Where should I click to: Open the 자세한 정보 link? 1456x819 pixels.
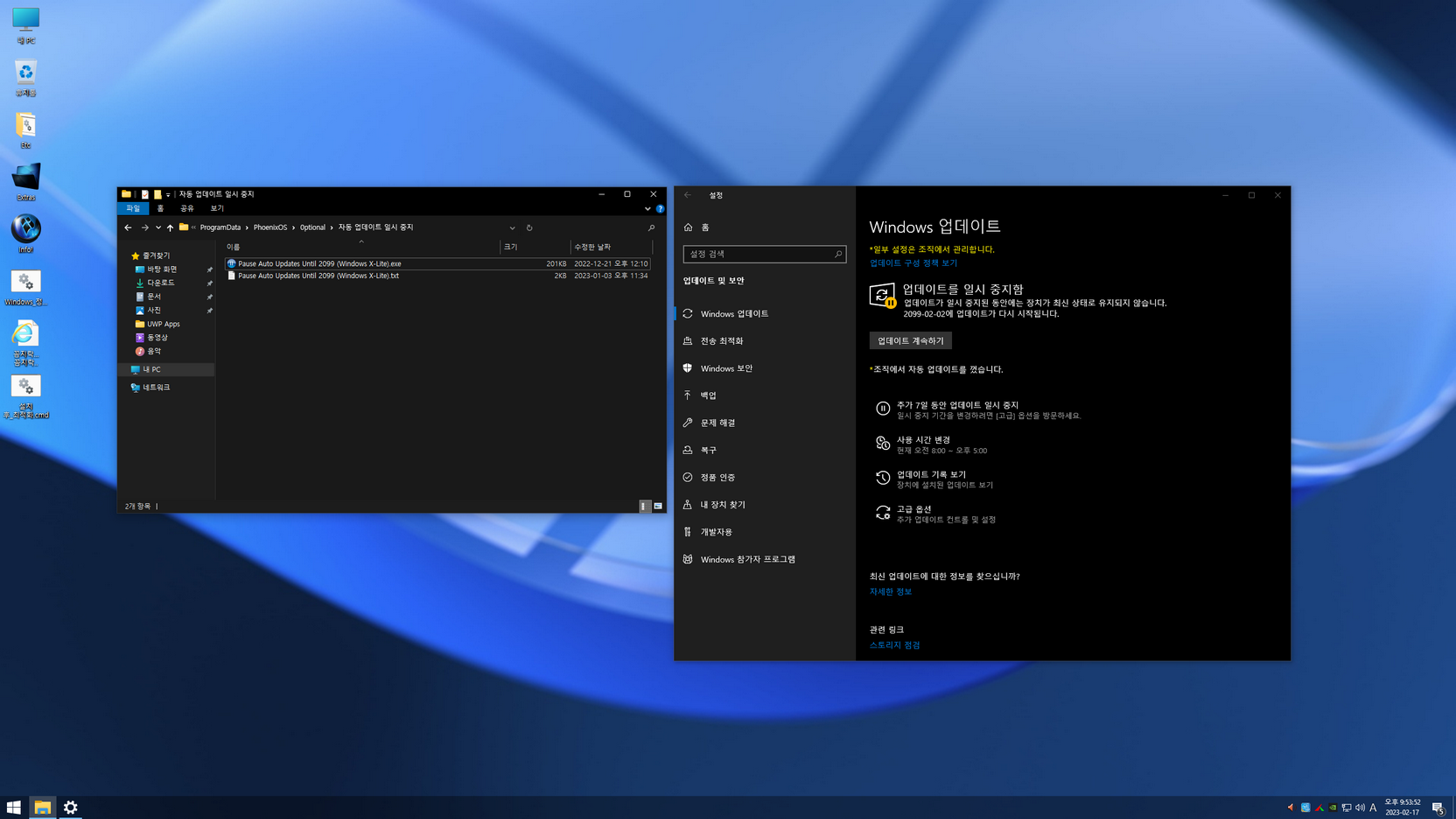coord(890,591)
